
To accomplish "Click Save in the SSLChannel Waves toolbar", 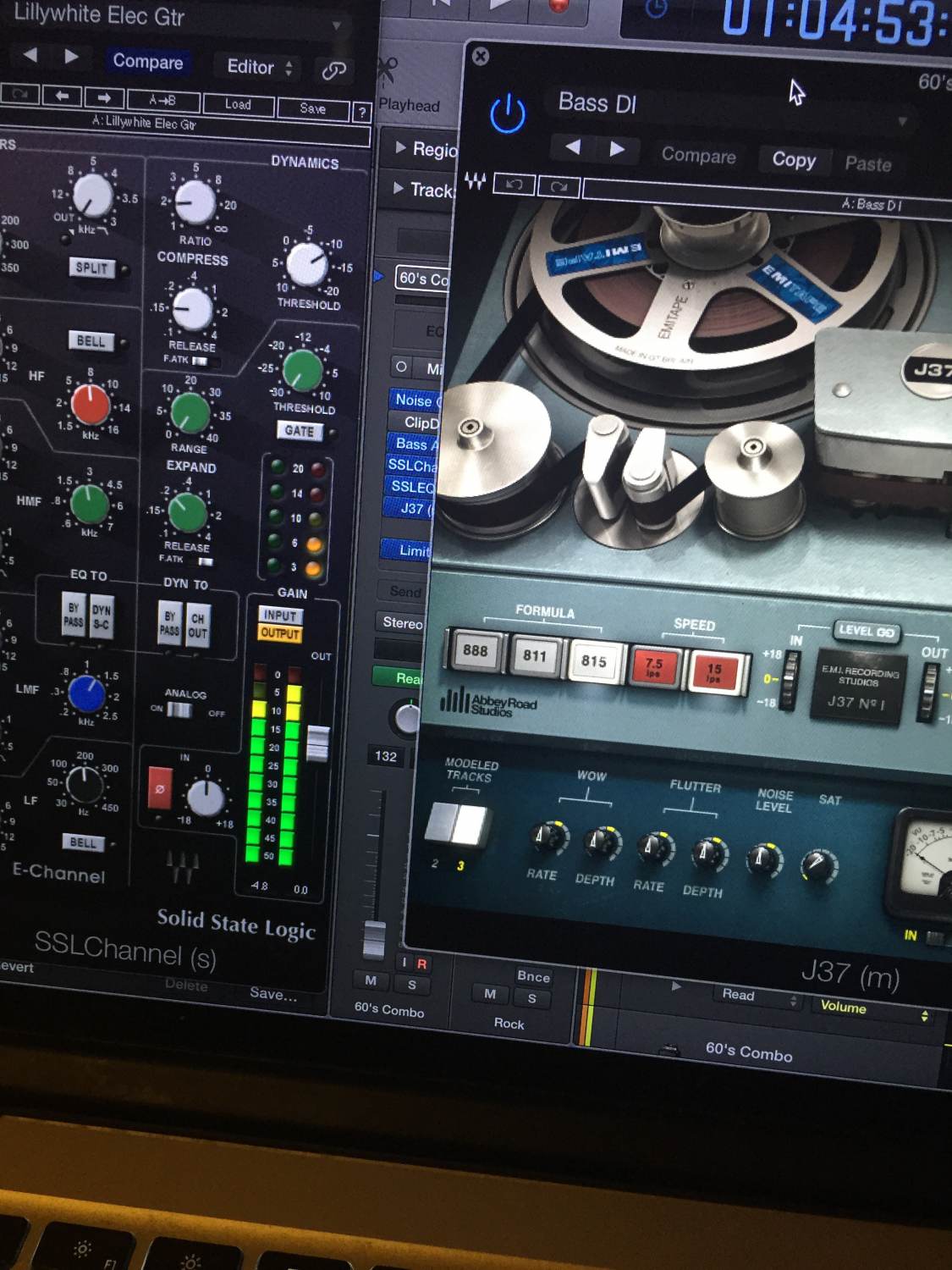I will point(312,109).
